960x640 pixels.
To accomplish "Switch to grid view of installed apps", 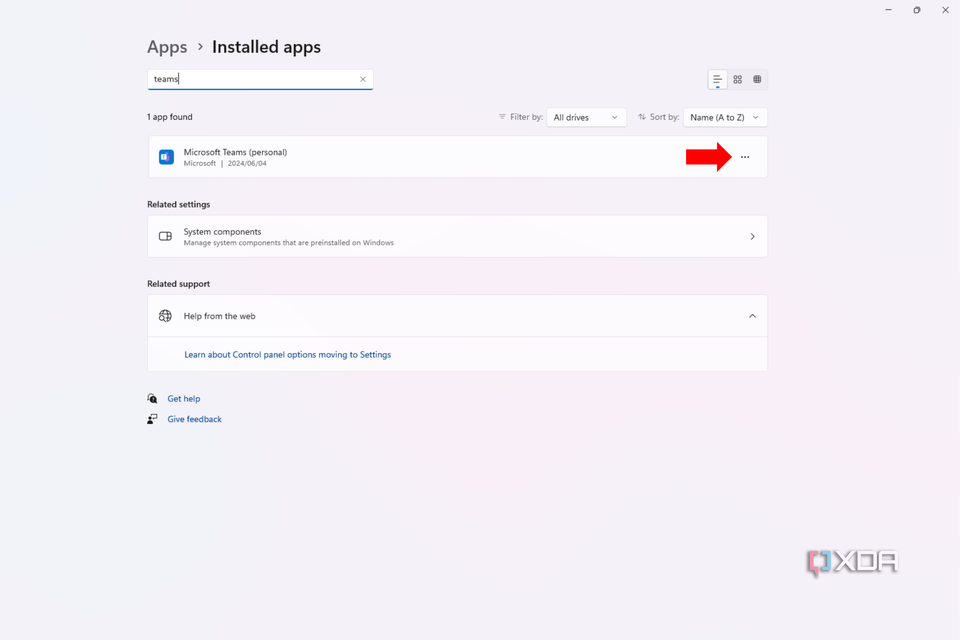I will tap(737, 79).
